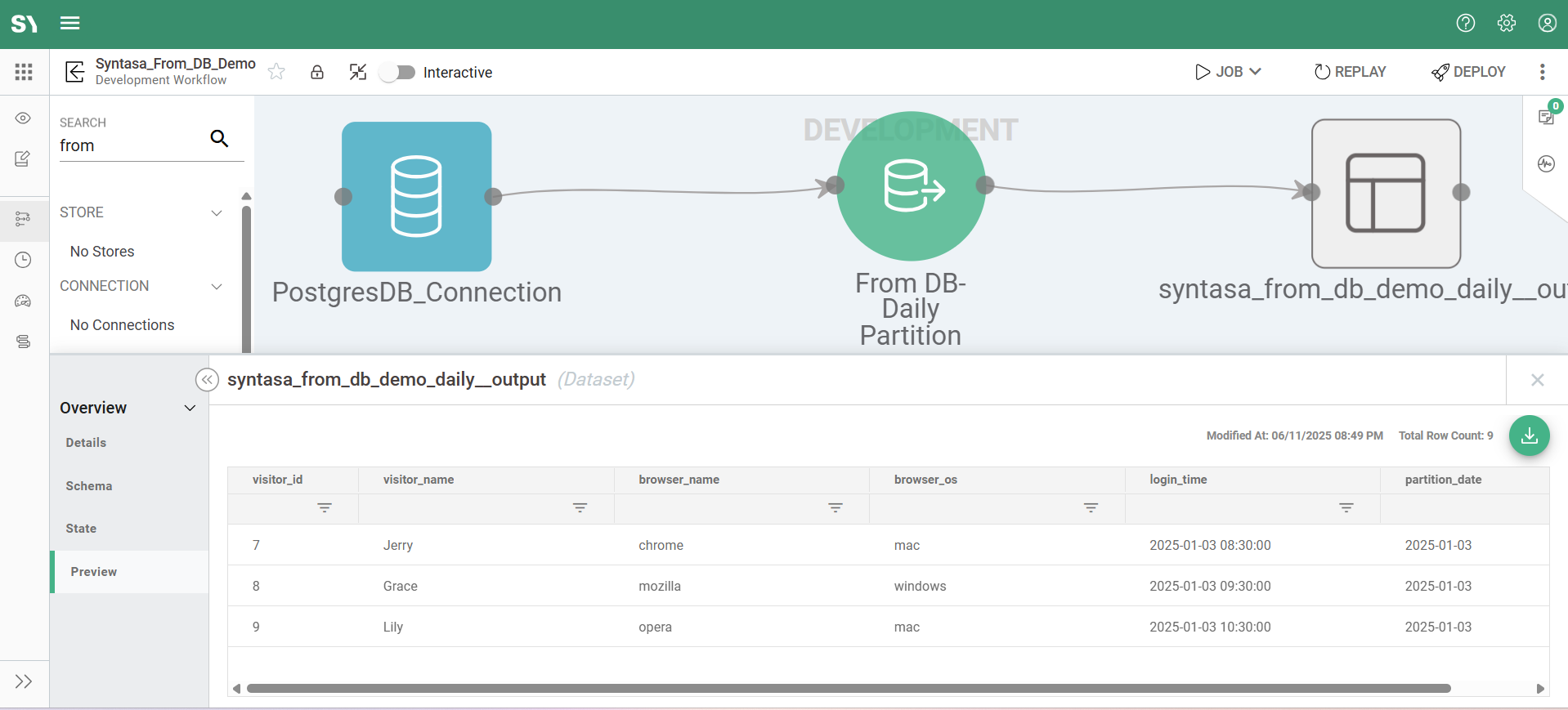
Task: Click the horizontal scrollbar of preview table
Action: coord(848,689)
